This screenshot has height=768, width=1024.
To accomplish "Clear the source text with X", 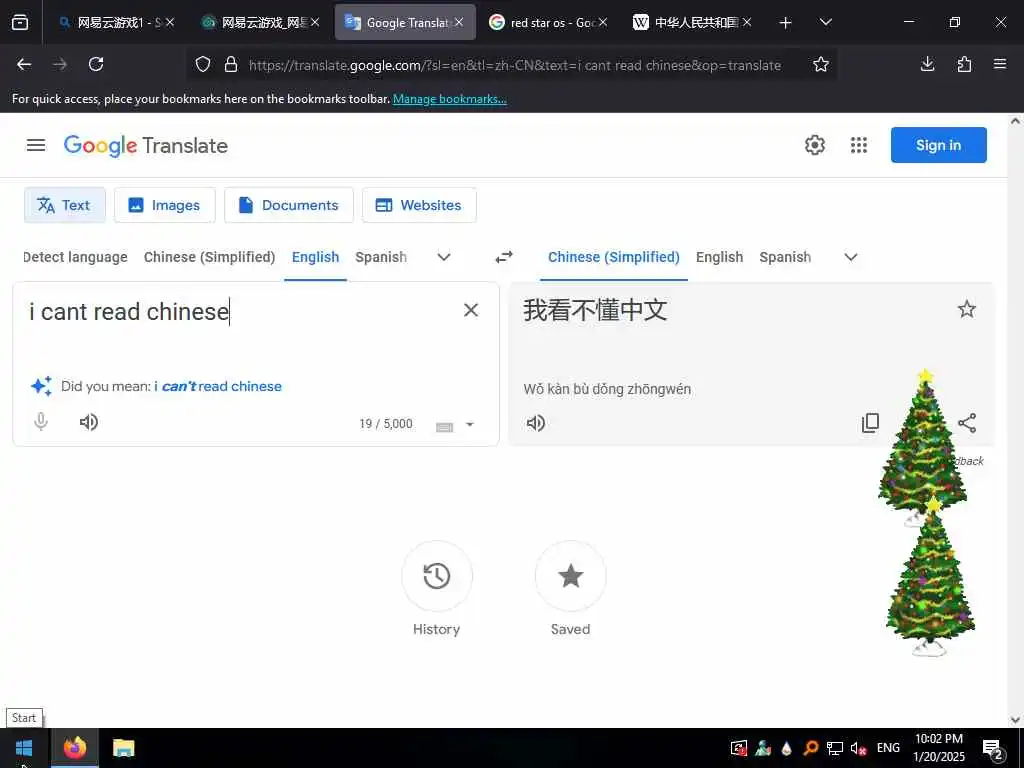I will (x=471, y=310).
